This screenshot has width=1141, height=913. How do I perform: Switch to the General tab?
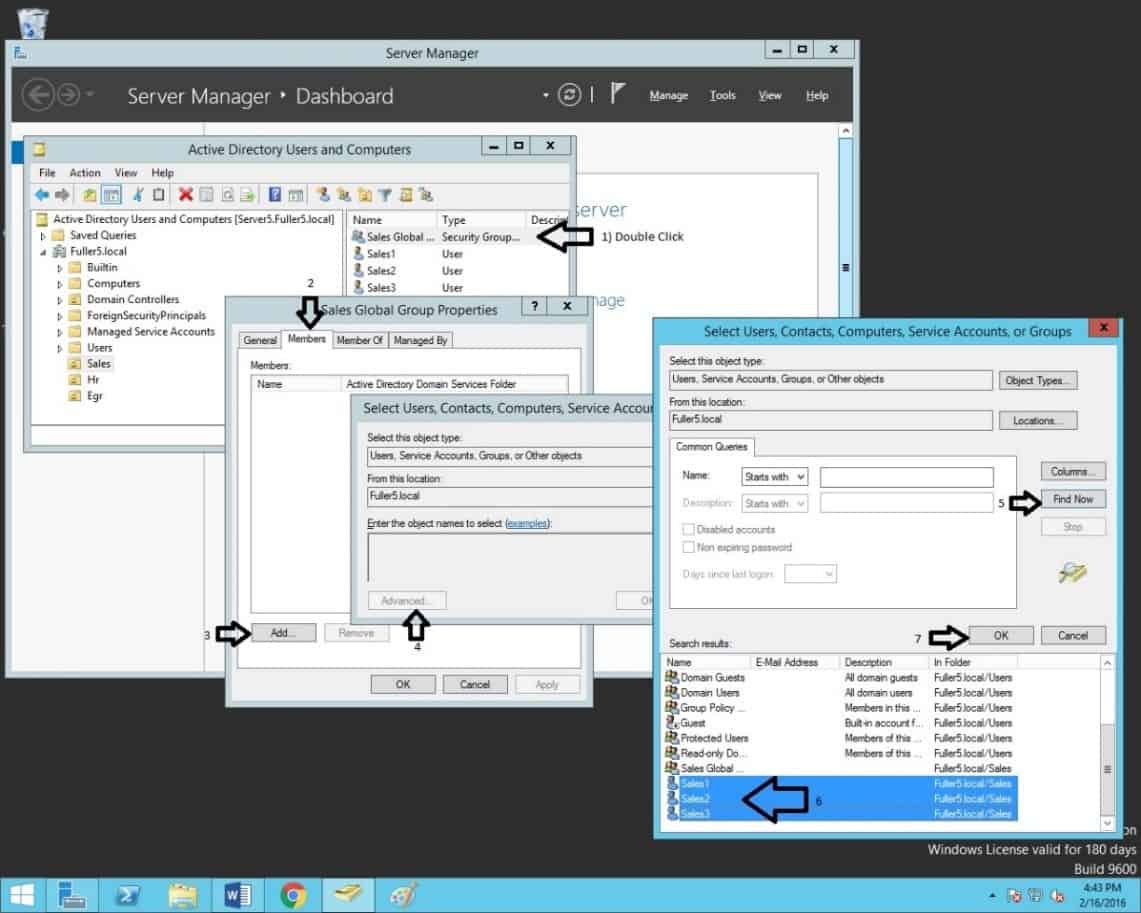pos(260,340)
